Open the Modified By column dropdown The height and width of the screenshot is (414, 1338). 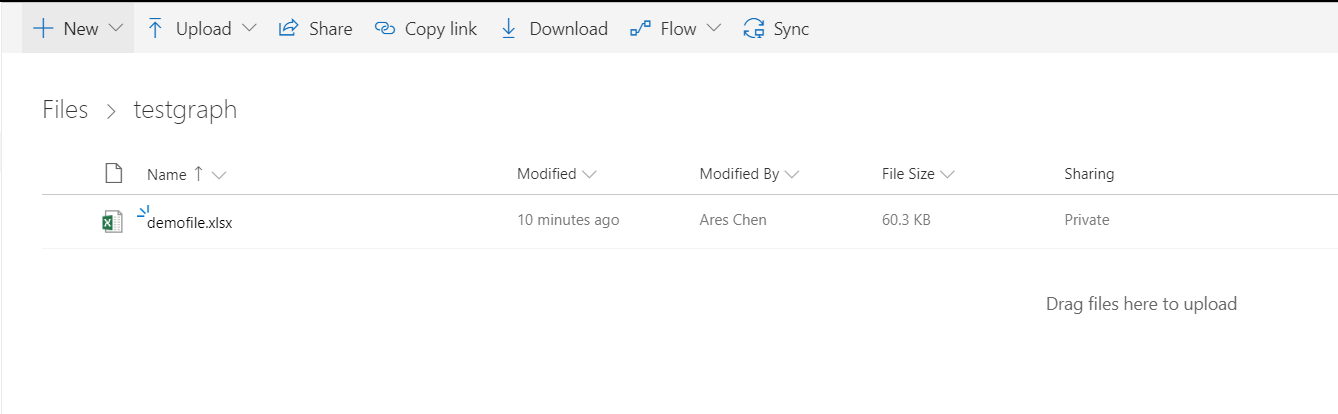click(792, 175)
